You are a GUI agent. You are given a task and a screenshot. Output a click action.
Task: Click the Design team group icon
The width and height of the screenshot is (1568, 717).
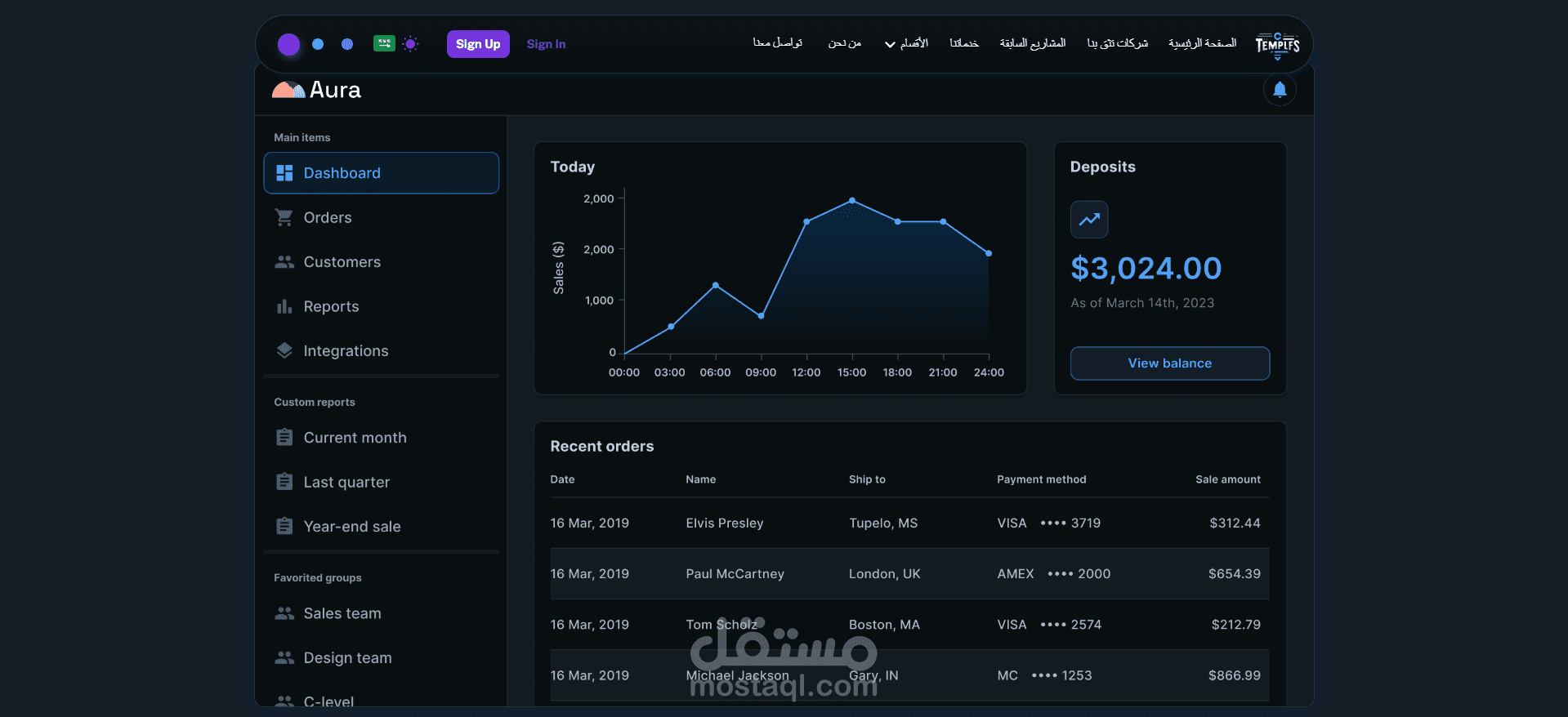(284, 657)
